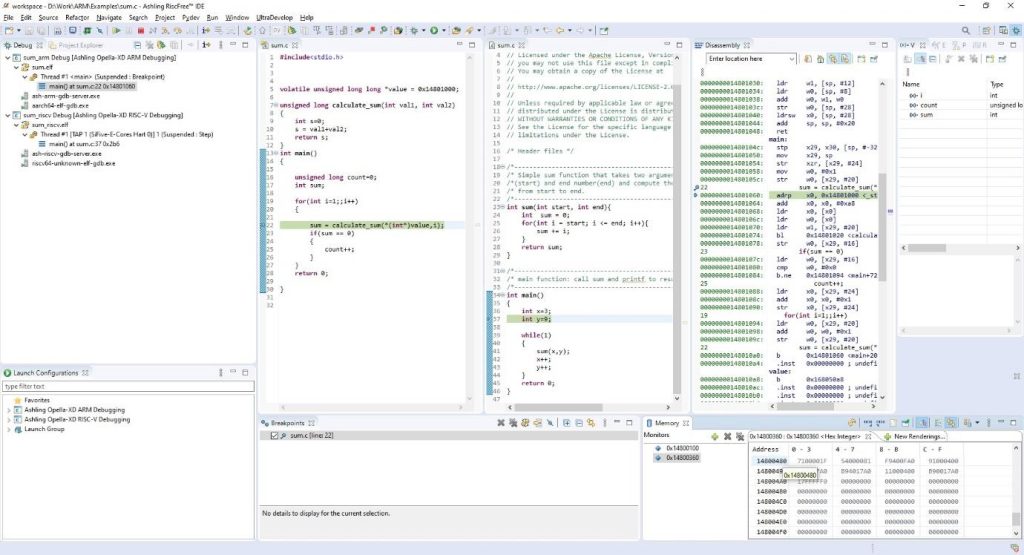The height and width of the screenshot is (555, 1024).
Task: Click instruction stepping mode icon in Debug view
Action: (x=206, y=45)
